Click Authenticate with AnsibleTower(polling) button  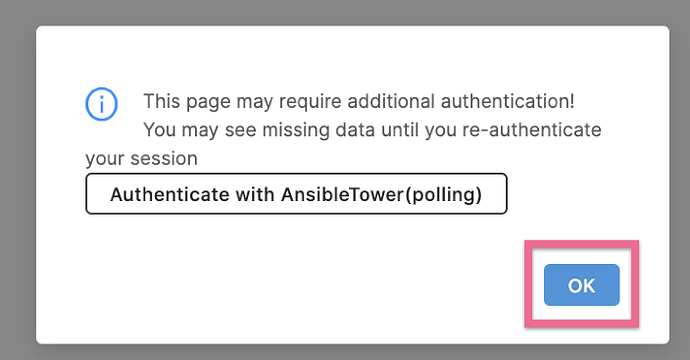point(296,194)
